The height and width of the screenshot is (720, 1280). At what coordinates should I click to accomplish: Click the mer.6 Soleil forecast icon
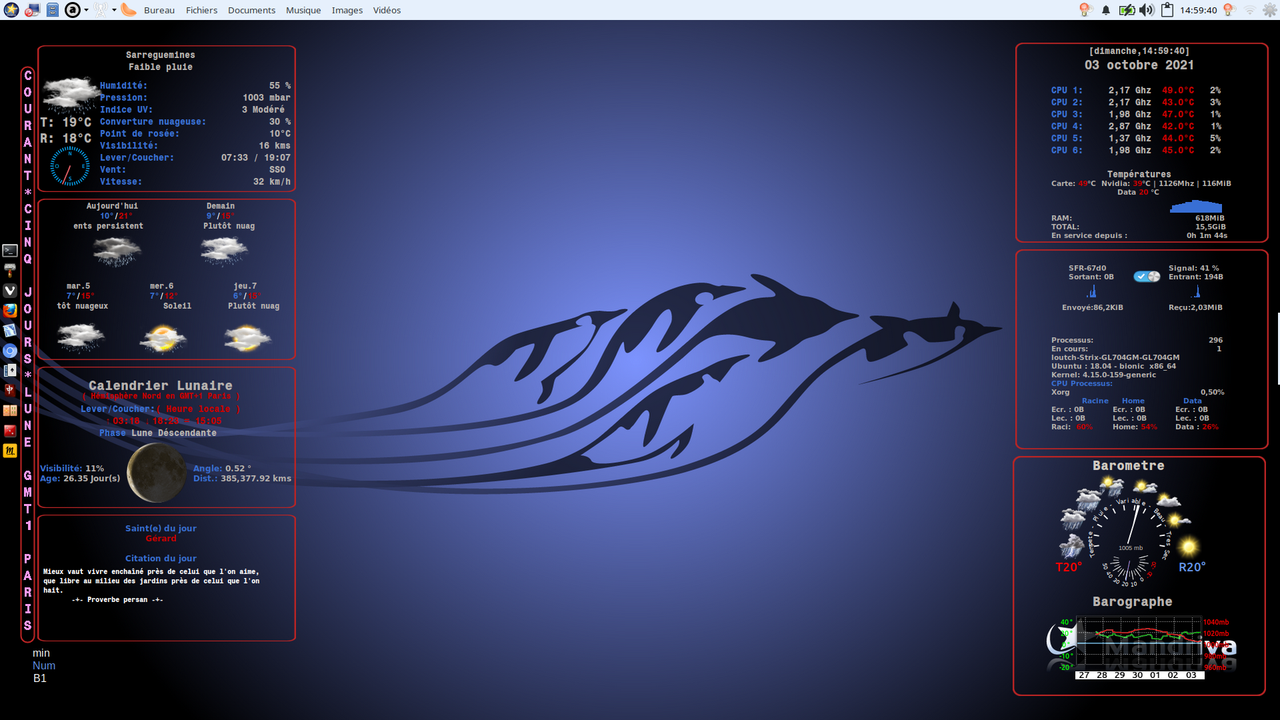pyautogui.click(x=162, y=338)
